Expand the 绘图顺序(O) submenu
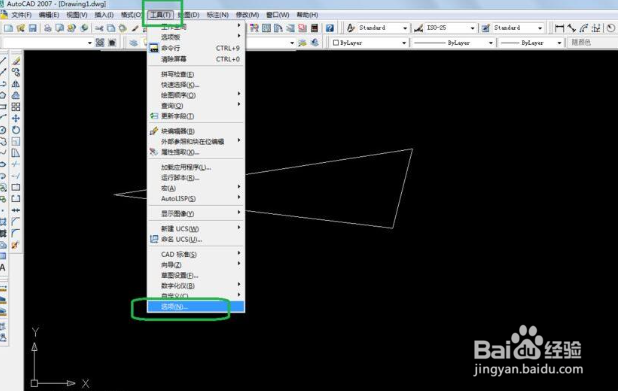The height and width of the screenshot is (391, 618). 196,95
